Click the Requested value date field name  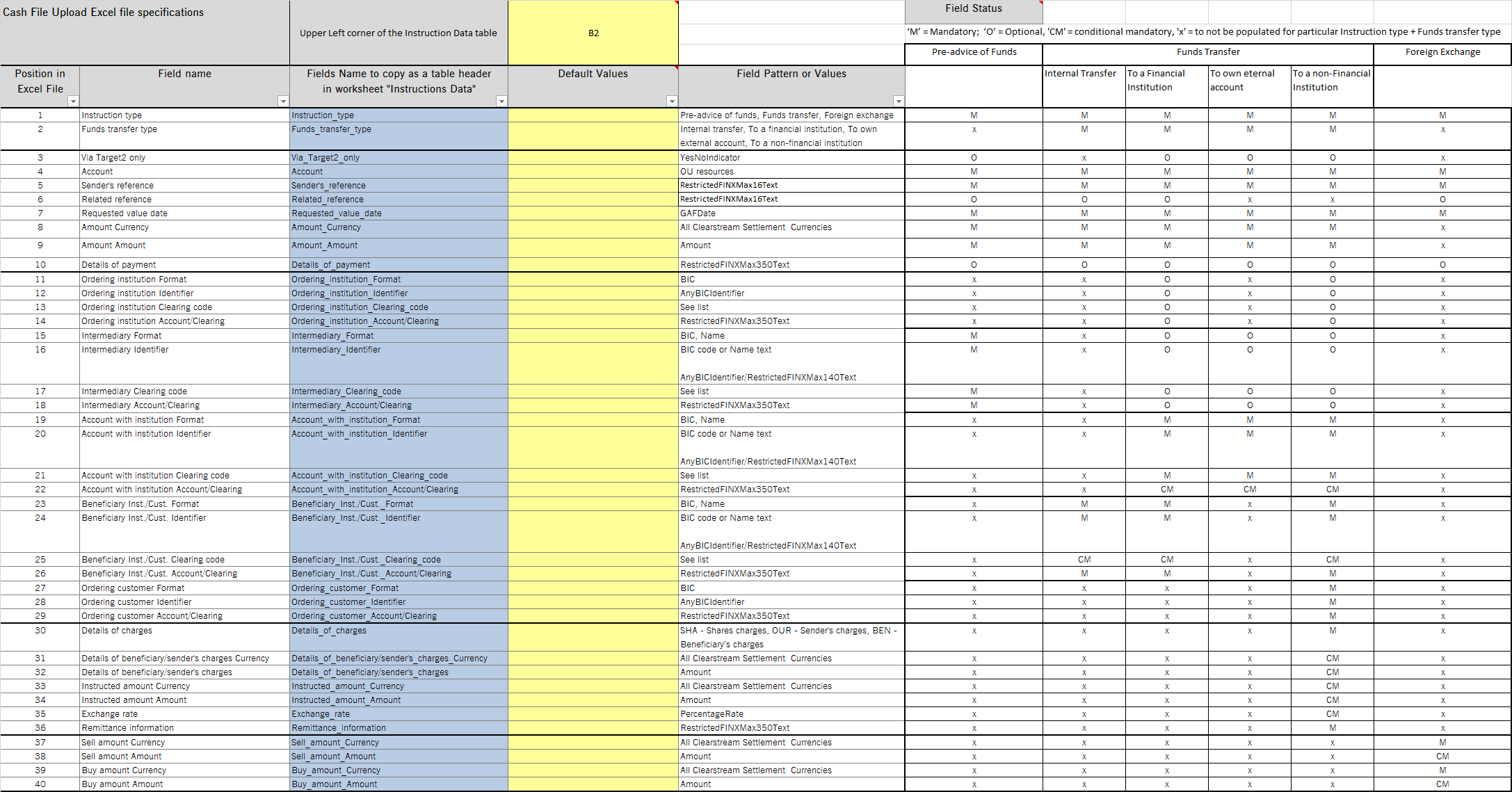tap(184, 213)
